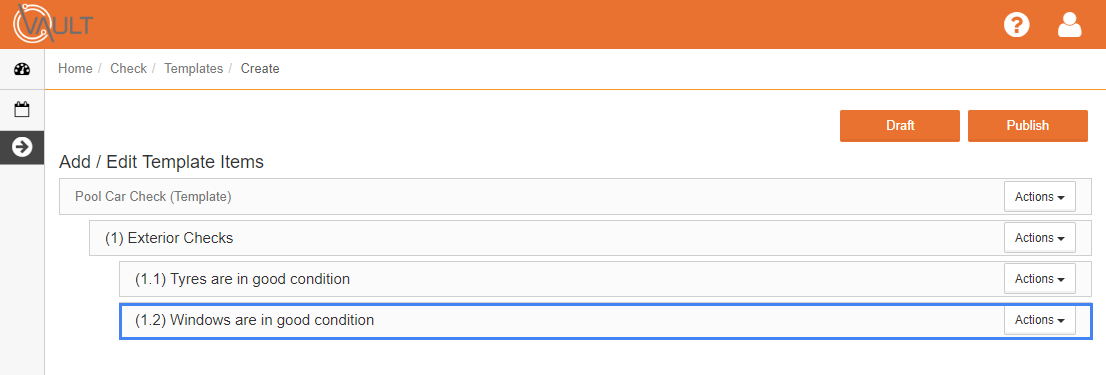Go to Home breadcrumb link
This screenshot has width=1106, height=375.
pos(75,68)
